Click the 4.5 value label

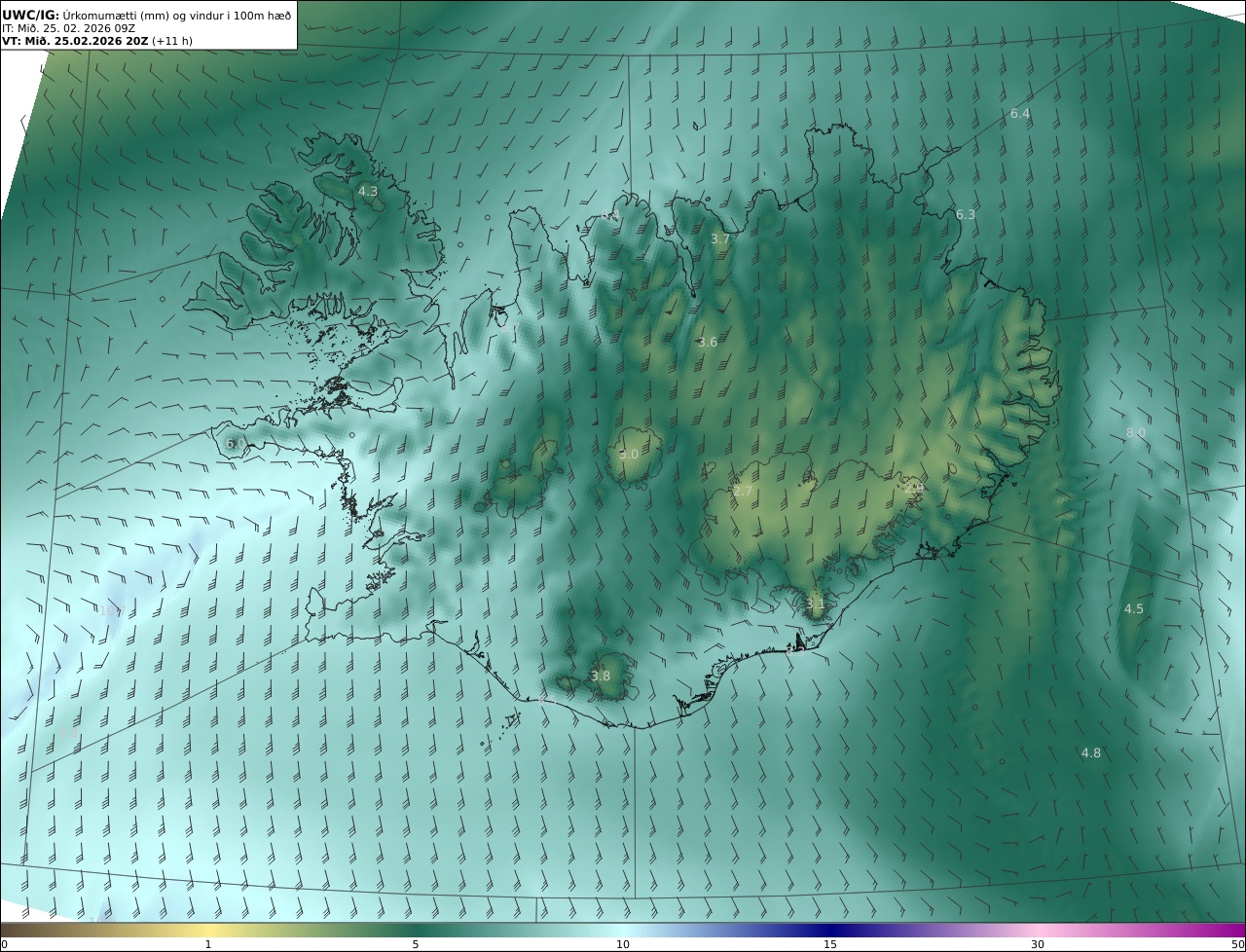tap(1134, 609)
